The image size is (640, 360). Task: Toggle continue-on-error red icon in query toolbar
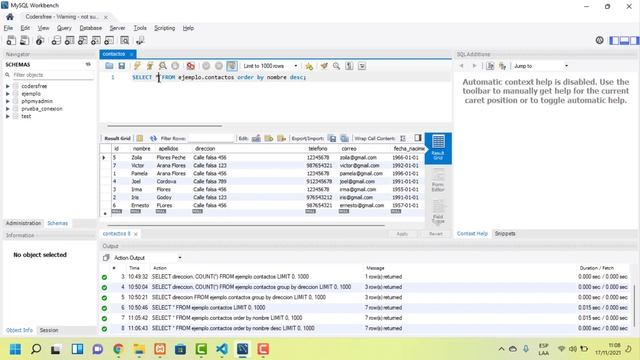pos(190,66)
